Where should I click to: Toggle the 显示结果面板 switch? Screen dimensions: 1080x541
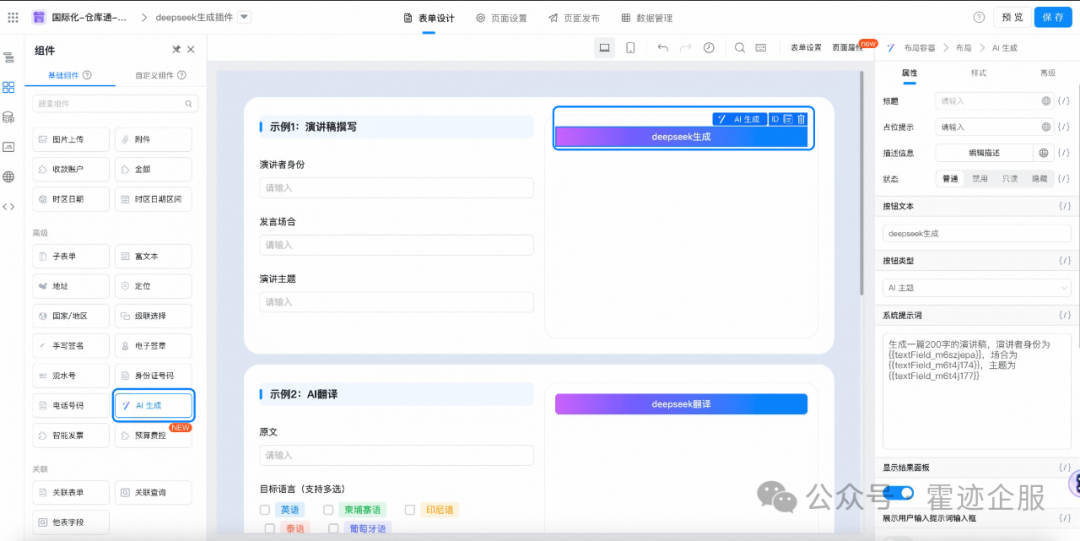(898, 492)
